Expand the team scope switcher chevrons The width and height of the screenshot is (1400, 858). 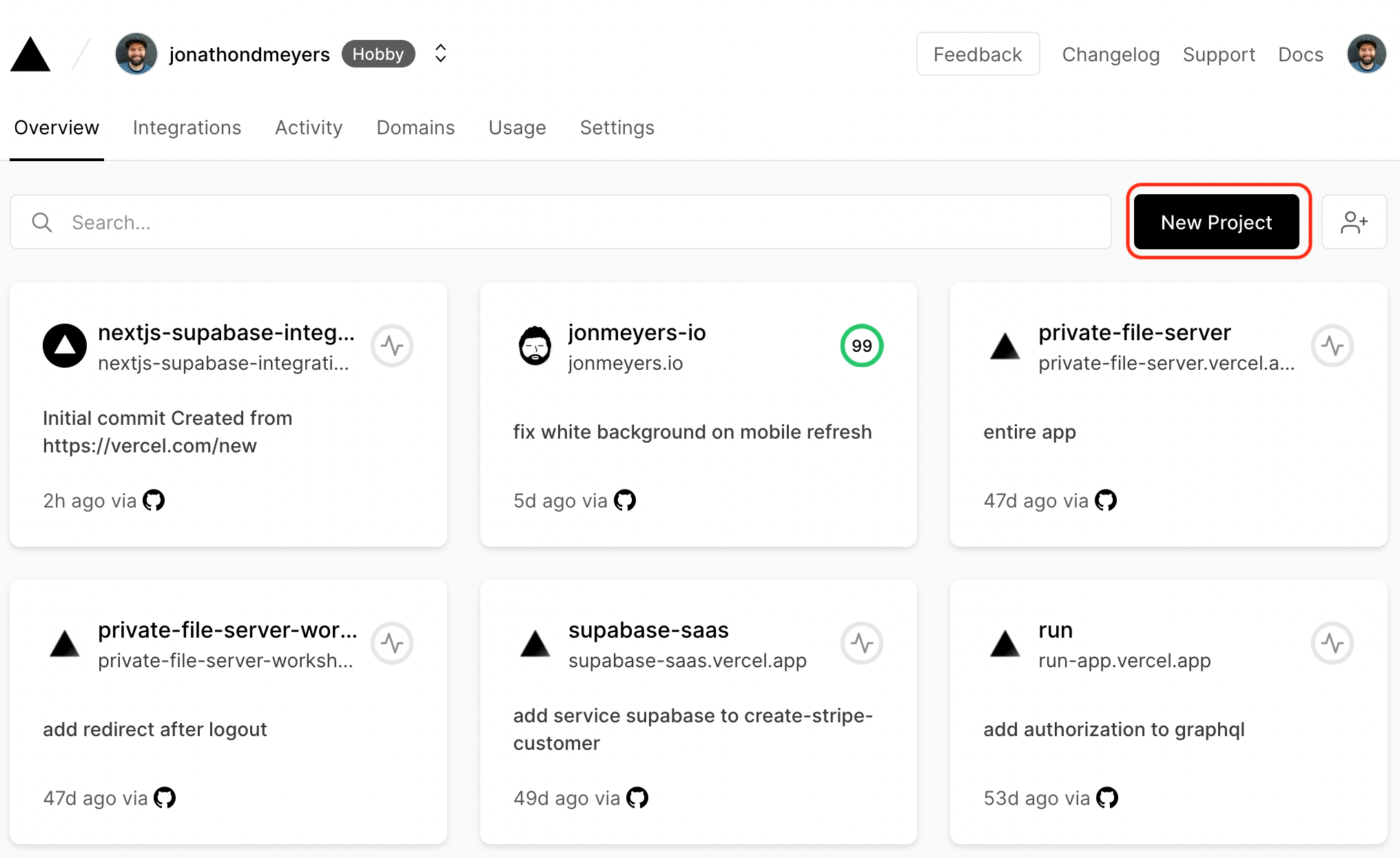click(x=441, y=54)
